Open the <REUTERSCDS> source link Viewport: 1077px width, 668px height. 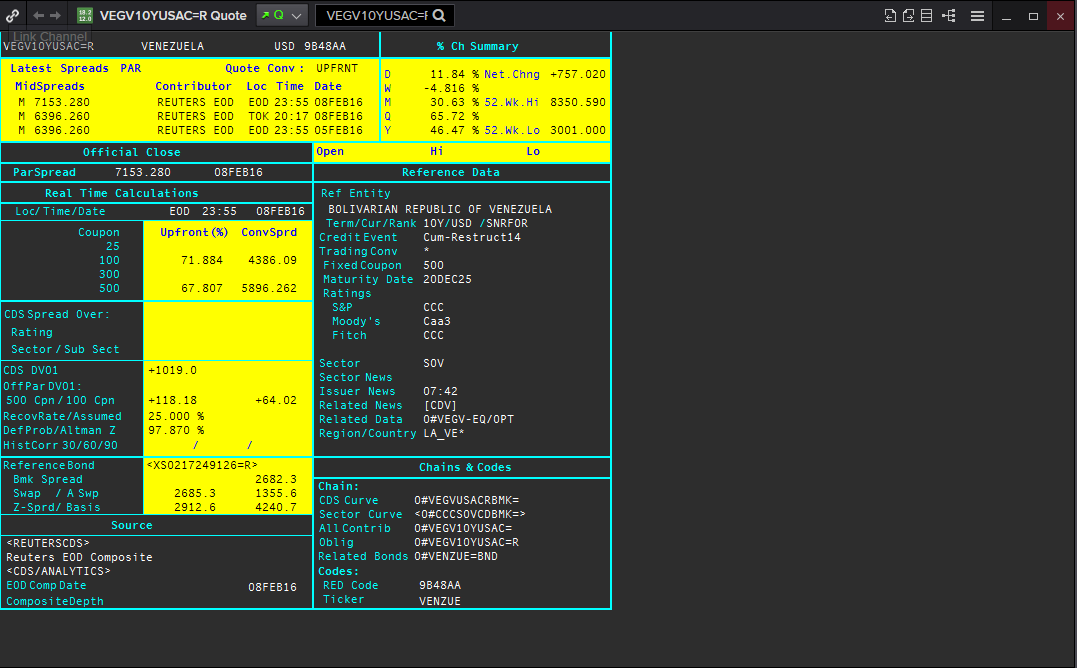(48, 544)
